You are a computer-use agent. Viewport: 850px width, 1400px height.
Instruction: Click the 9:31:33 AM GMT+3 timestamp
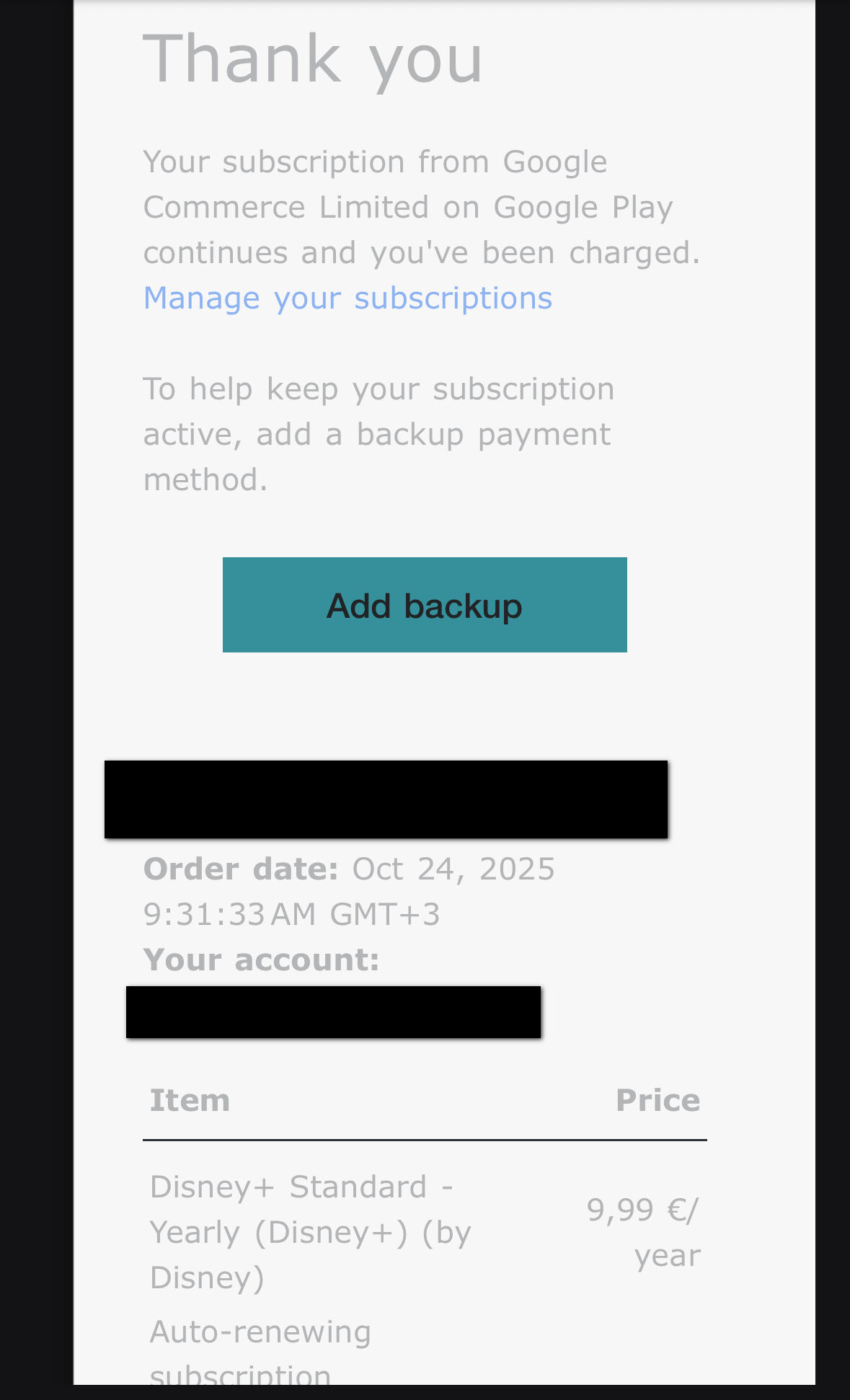click(x=291, y=915)
